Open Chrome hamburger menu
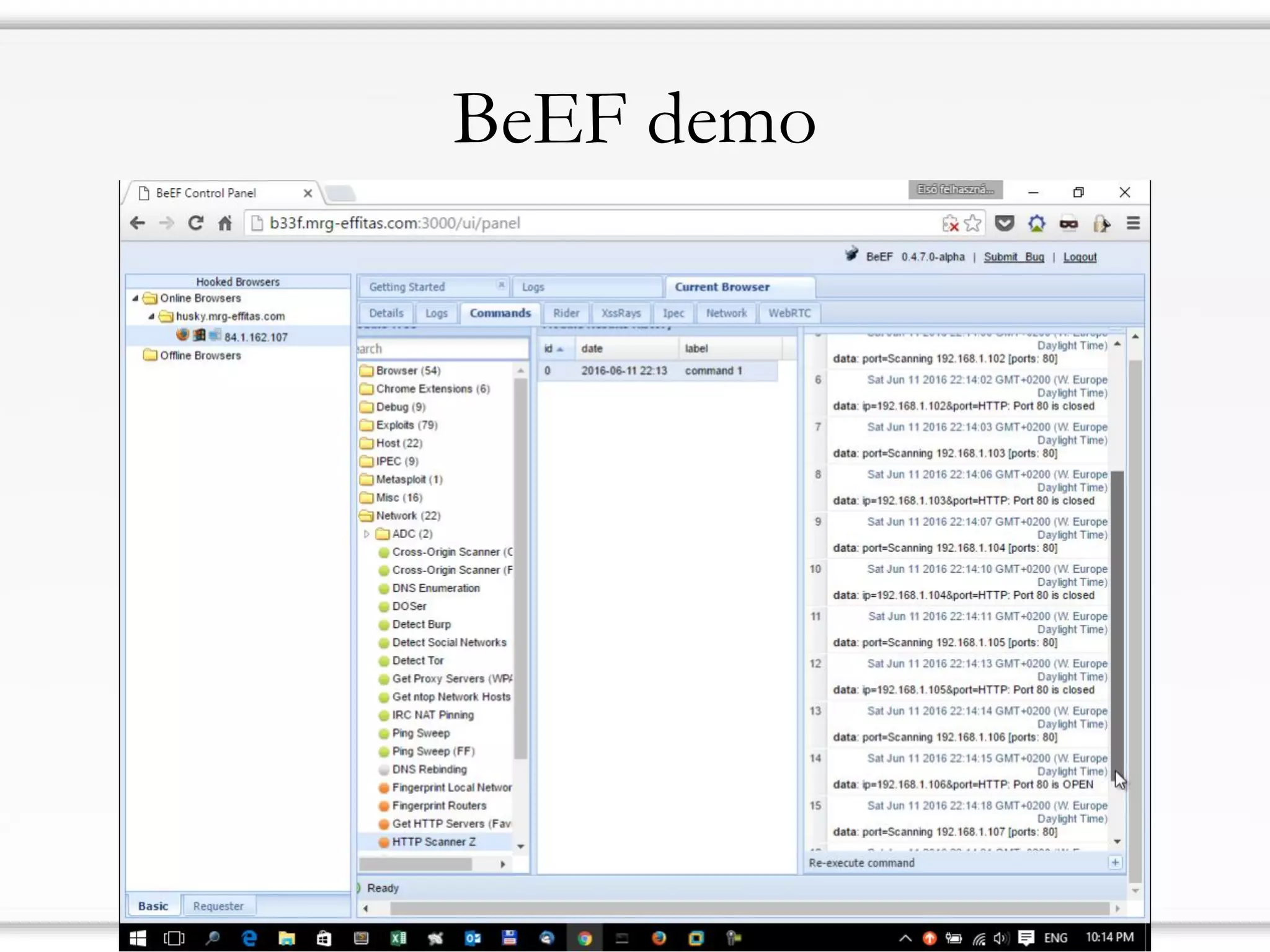The height and width of the screenshot is (952, 1270). [1133, 223]
